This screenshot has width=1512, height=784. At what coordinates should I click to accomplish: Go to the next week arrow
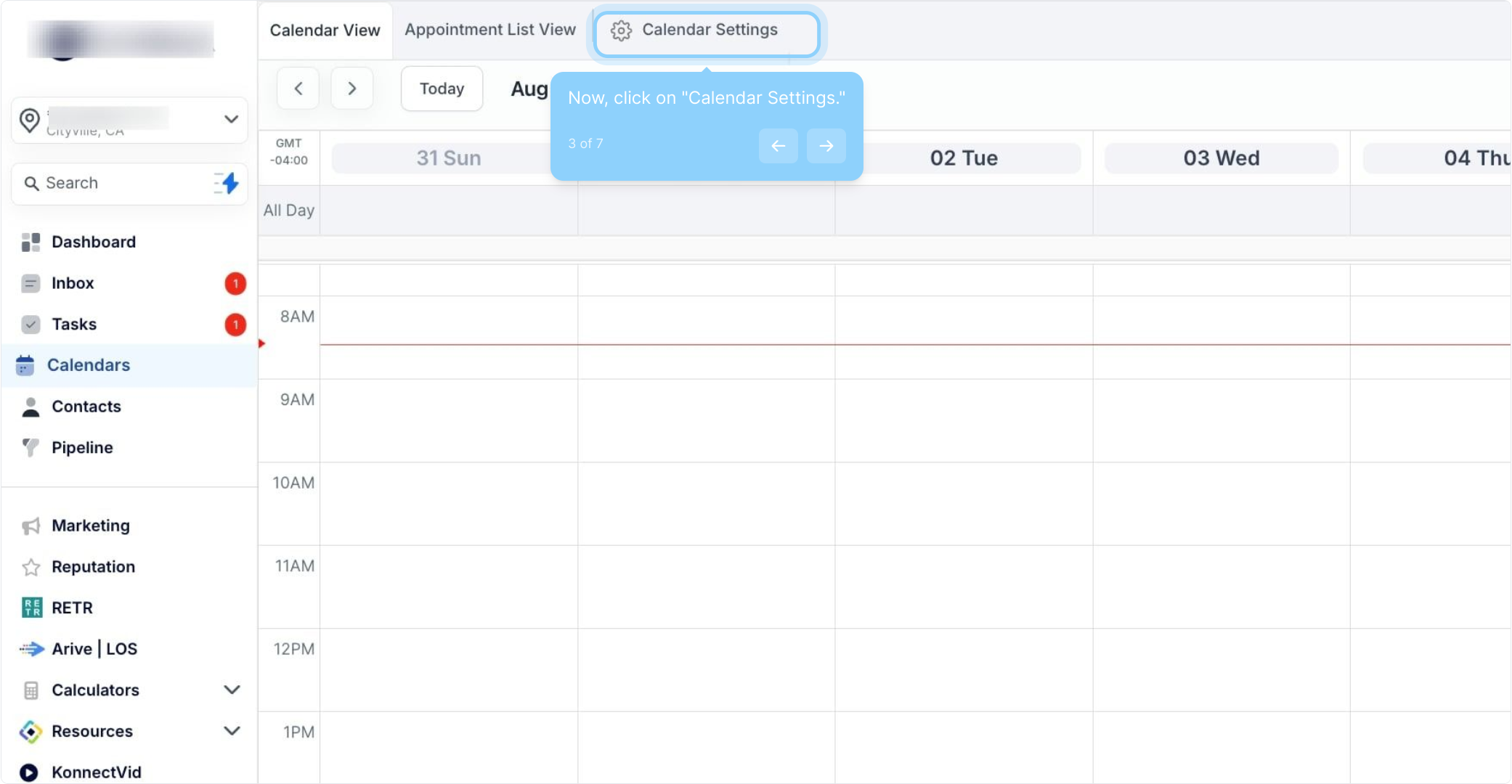pyautogui.click(x=352, y=89)
